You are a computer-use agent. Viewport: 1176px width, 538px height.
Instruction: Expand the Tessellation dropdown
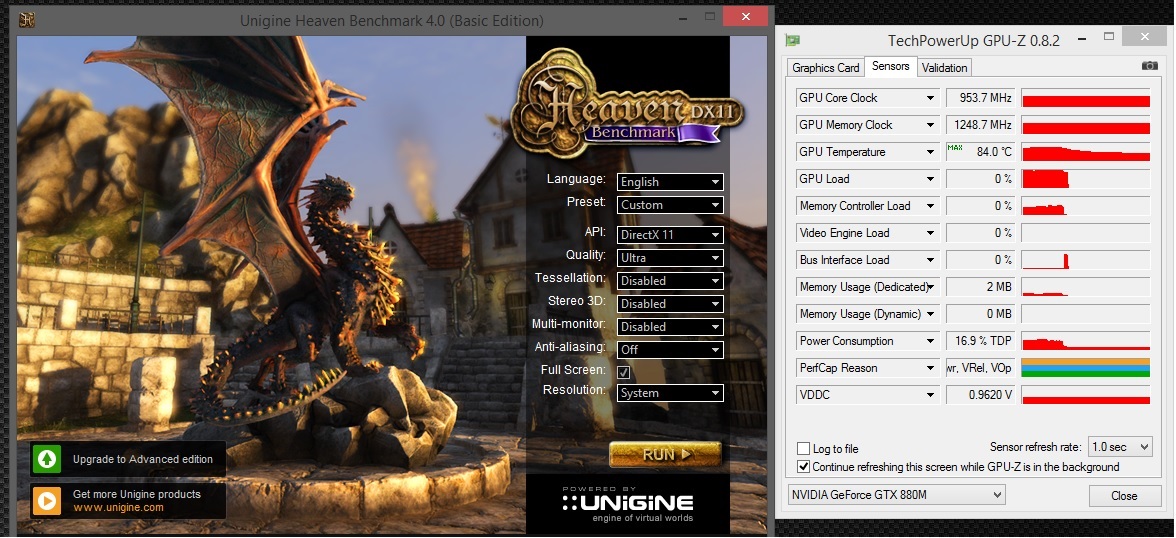pyautogui.click(x=670, y=281)
